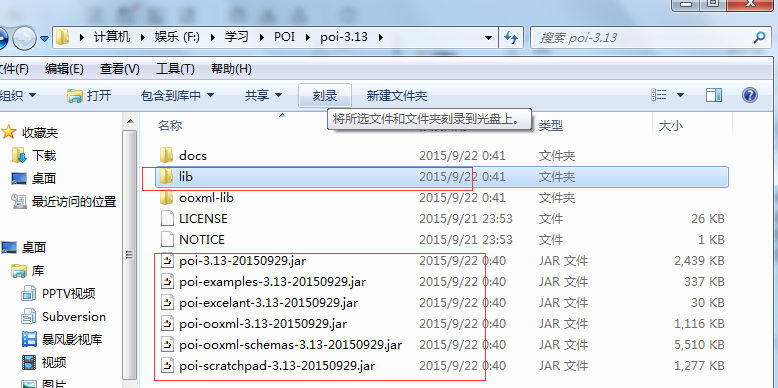Select the ooxml-lib folder icon
Screen dimensions: 778x388
[x=166, y=198]
